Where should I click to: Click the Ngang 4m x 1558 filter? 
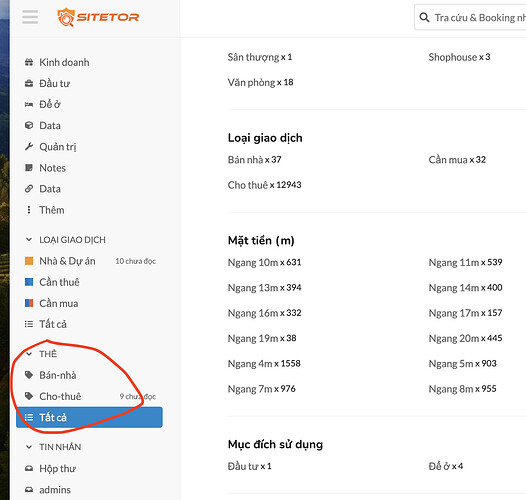click(264, 363)
